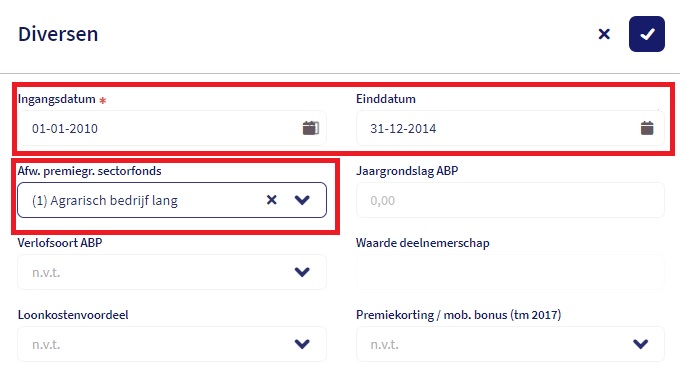The width and height of the screenshot is (687, 385).
Task: Confirm the Diversen form with checkmark
Action: click(647, 34)
